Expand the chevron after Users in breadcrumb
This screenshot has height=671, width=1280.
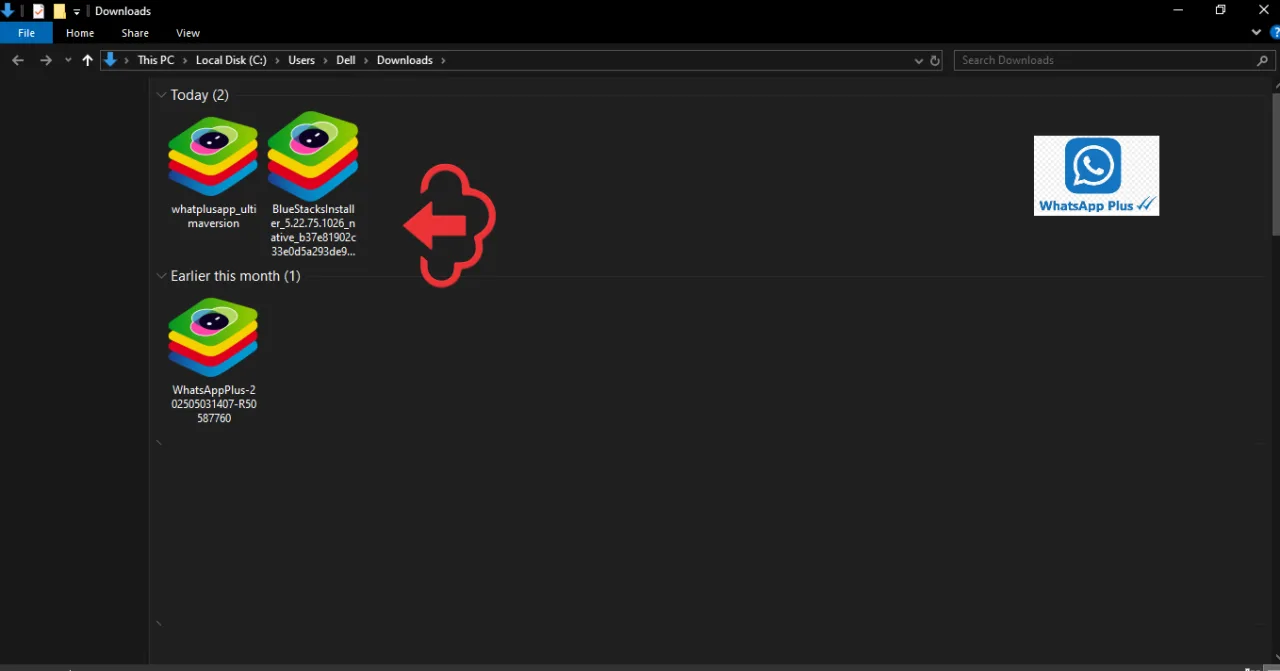(x=325, y=60)
